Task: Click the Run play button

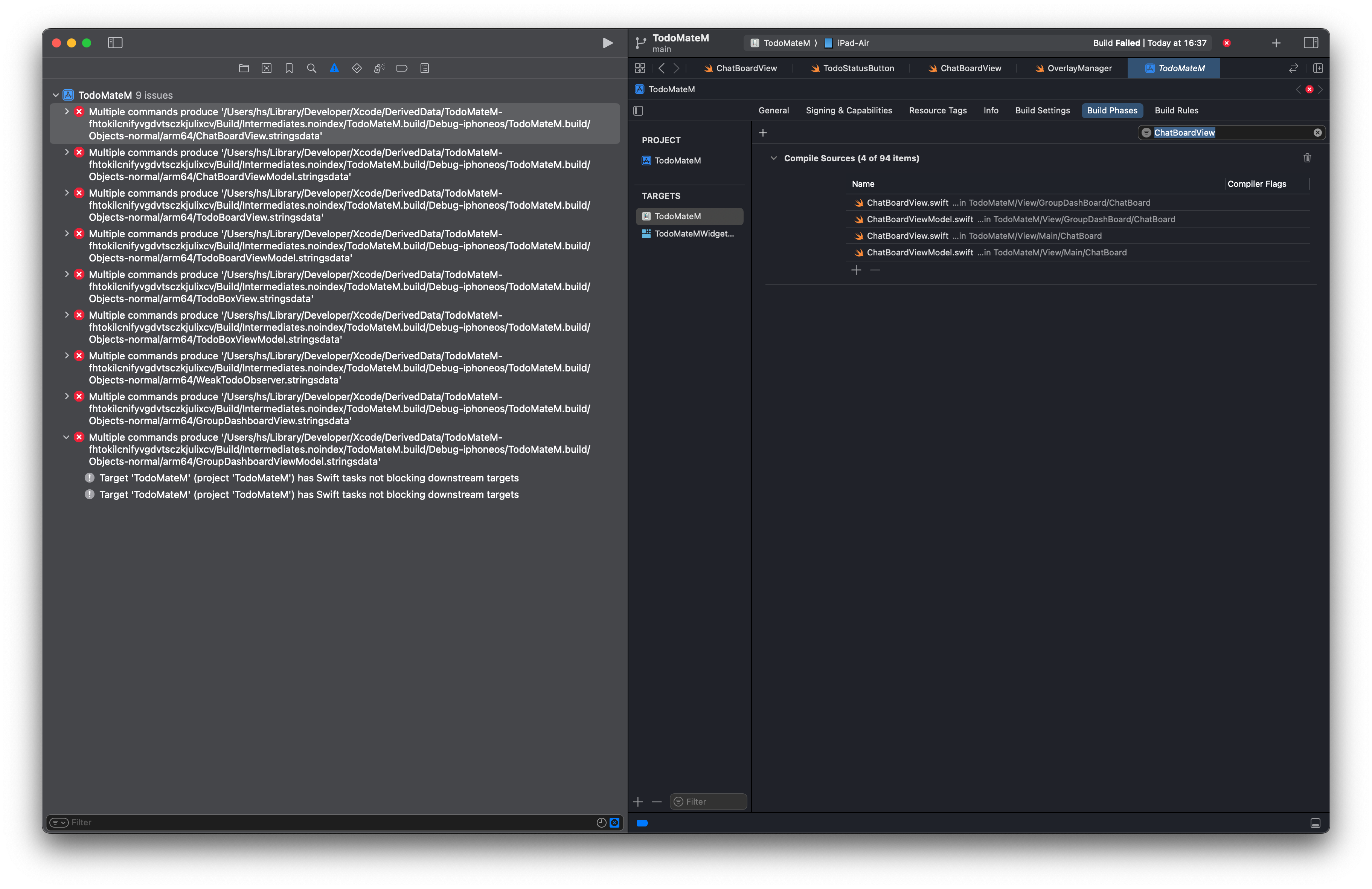Action: (x=607, y=43)
